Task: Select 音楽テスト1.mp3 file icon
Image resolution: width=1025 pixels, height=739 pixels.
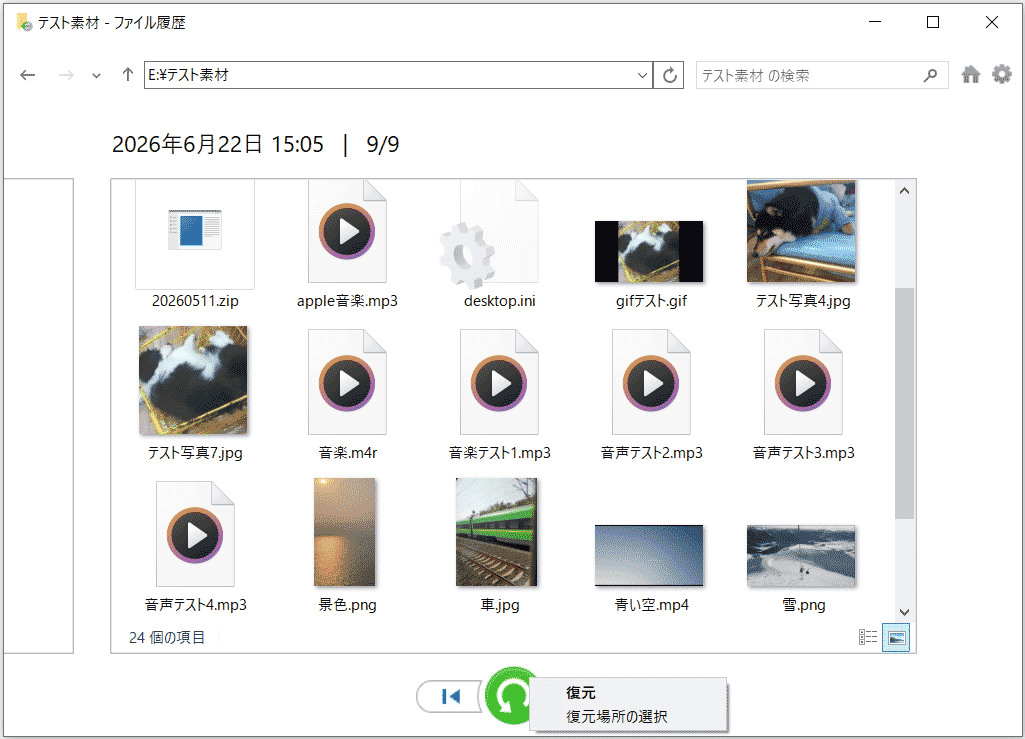Action: pos(499,382)
